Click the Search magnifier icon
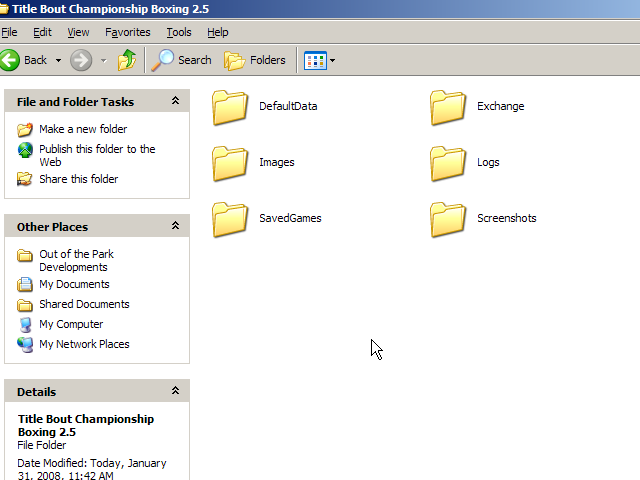640x480 pixels. tap(162, 60)
